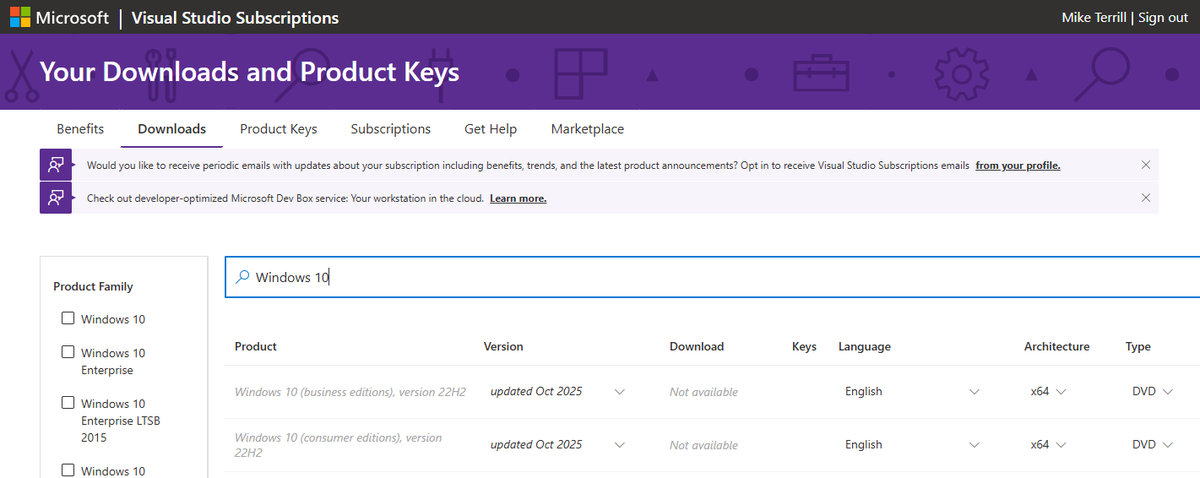Click the Microsoft wordmark text
The width and height of the screenshot is (1200, 478).
click(73, 17)
